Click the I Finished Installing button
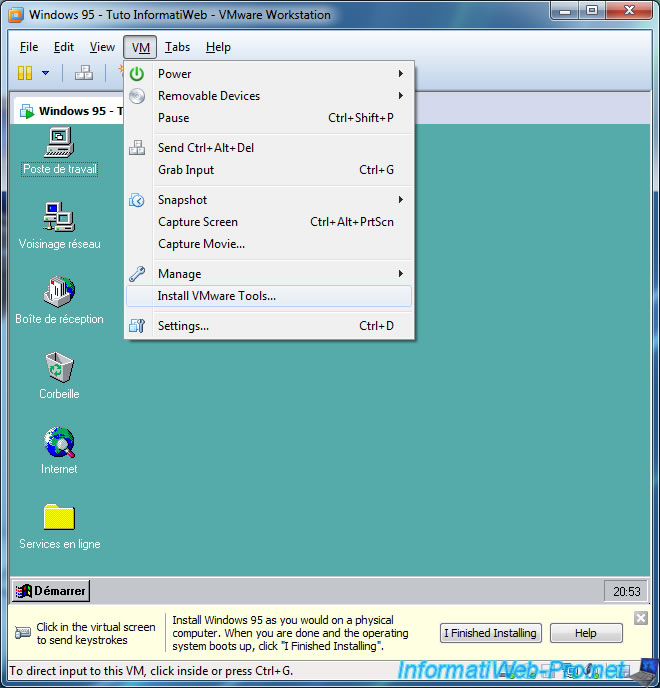This screenshot has width=660, height=688. click(491, 633)
